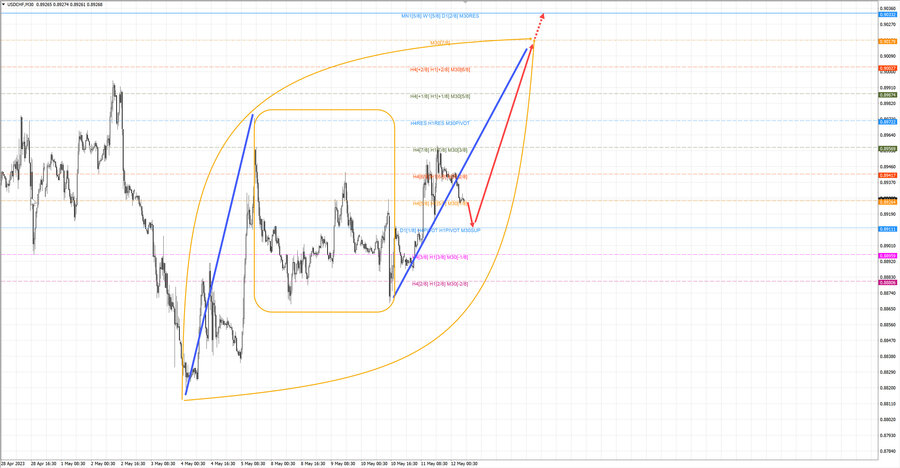Click the 10 May 16:30 time axis label

click(x=404, y=463)
